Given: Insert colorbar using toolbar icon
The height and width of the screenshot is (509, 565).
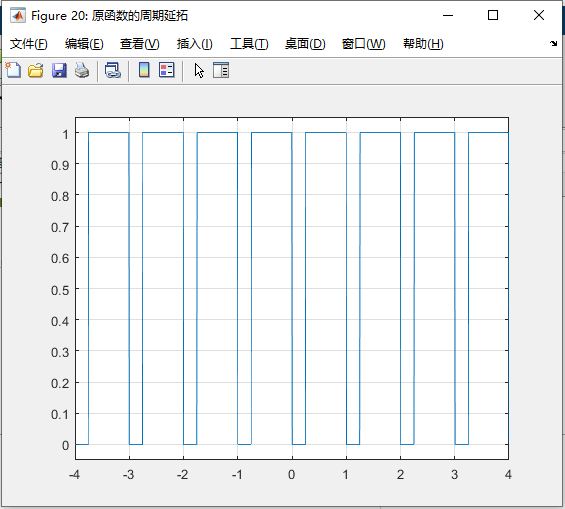Looking at the screenshot, I should click(144, 70).
